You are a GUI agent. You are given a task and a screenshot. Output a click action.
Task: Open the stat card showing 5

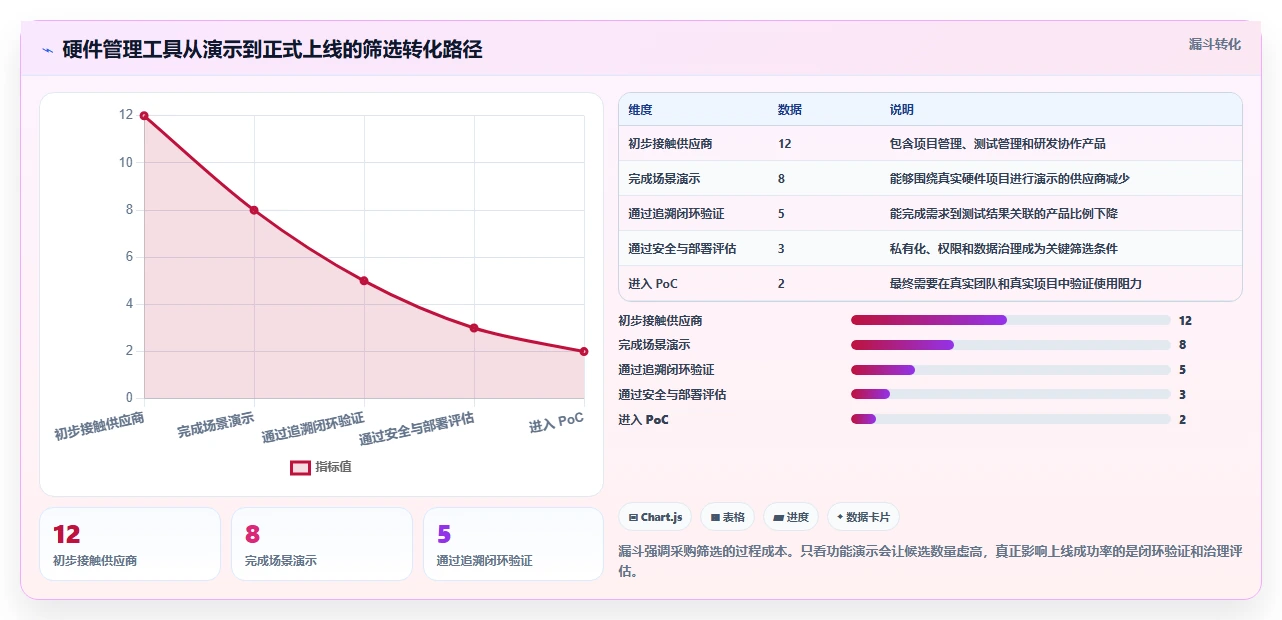click(x=514, y=544)
